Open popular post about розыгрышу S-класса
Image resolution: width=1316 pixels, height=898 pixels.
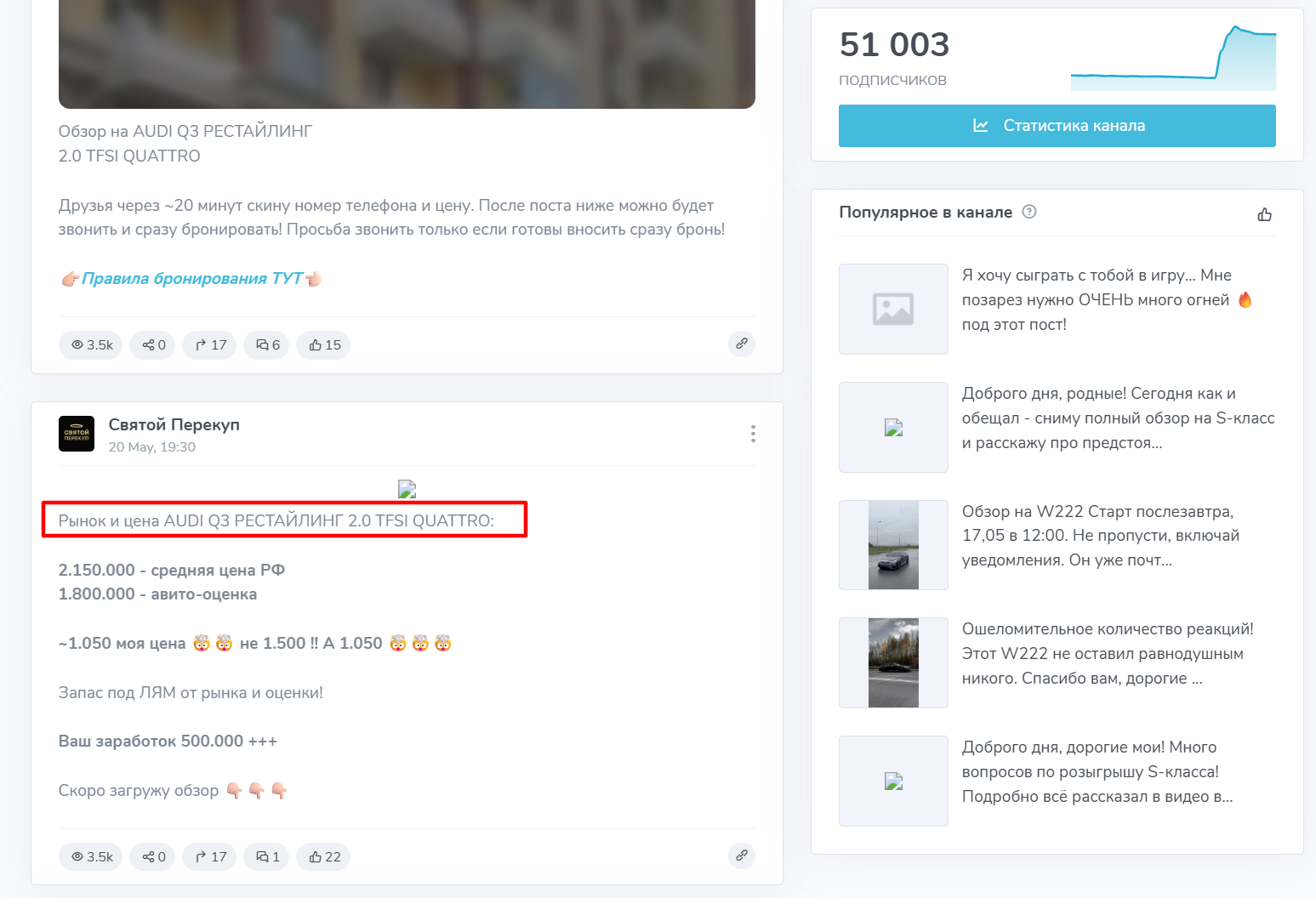[1097, 772]
